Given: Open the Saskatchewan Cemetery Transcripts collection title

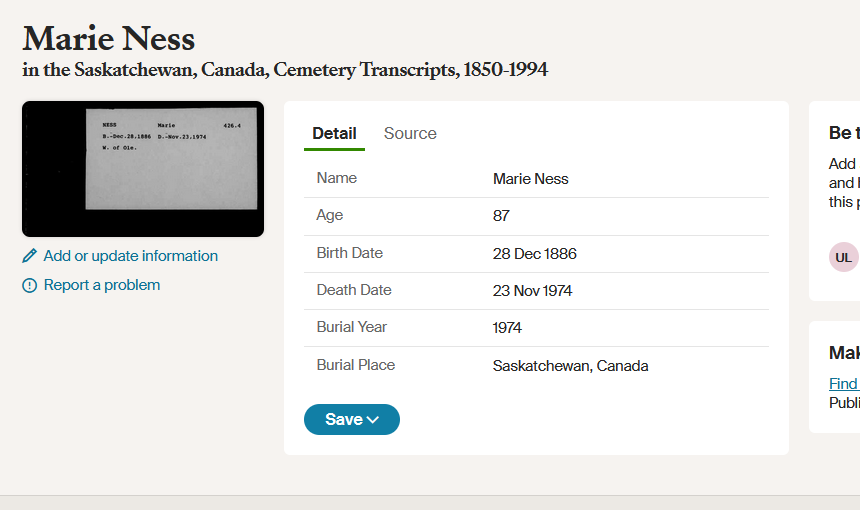Looking at the screenshot, I should 285,70.
